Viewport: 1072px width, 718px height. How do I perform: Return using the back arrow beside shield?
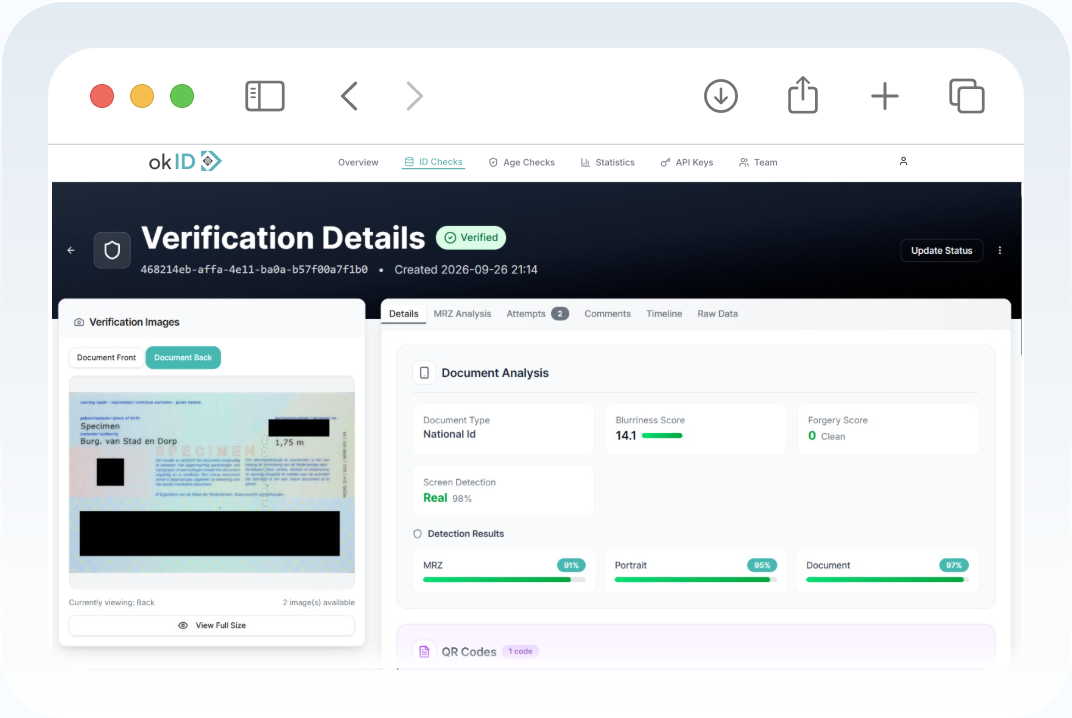tap(71, 250)
